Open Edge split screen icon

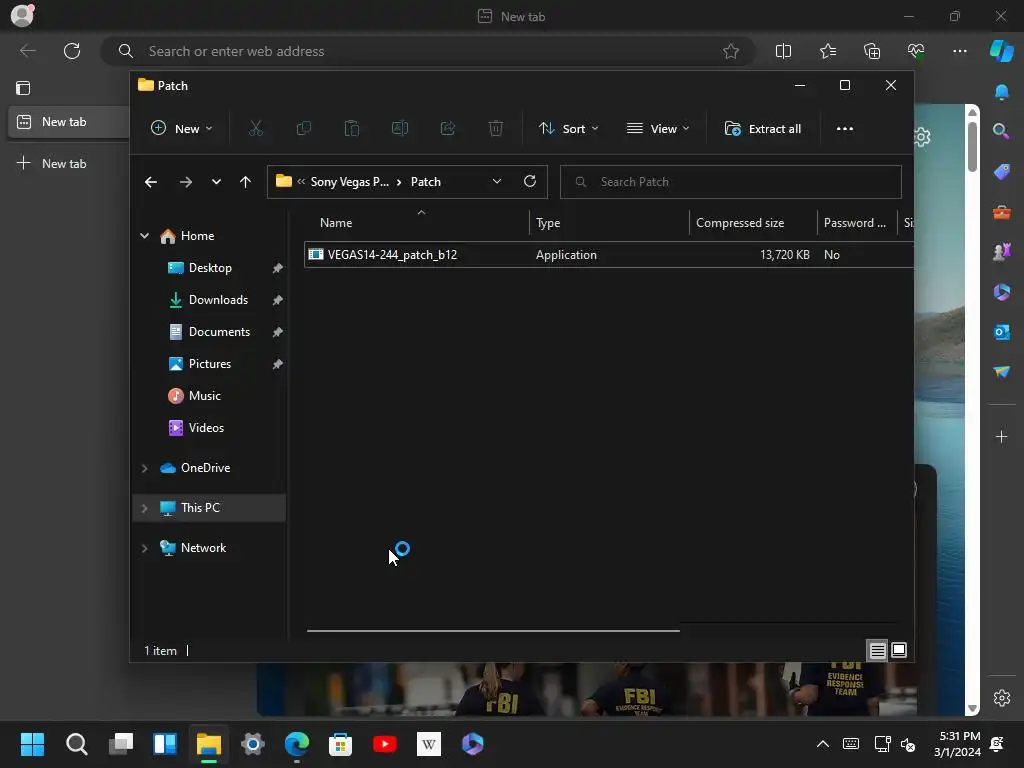783,51
